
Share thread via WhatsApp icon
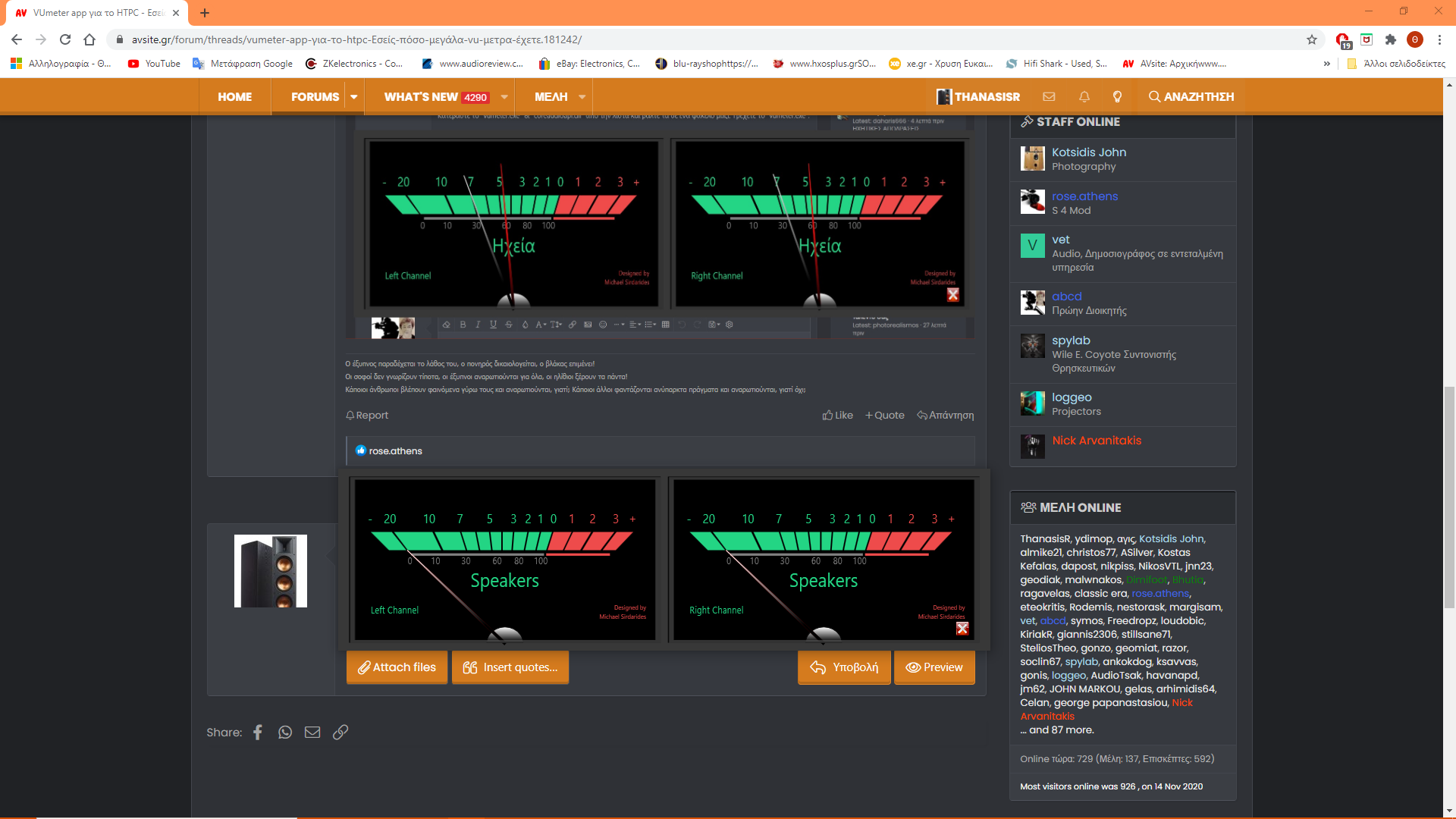[285, 732]
